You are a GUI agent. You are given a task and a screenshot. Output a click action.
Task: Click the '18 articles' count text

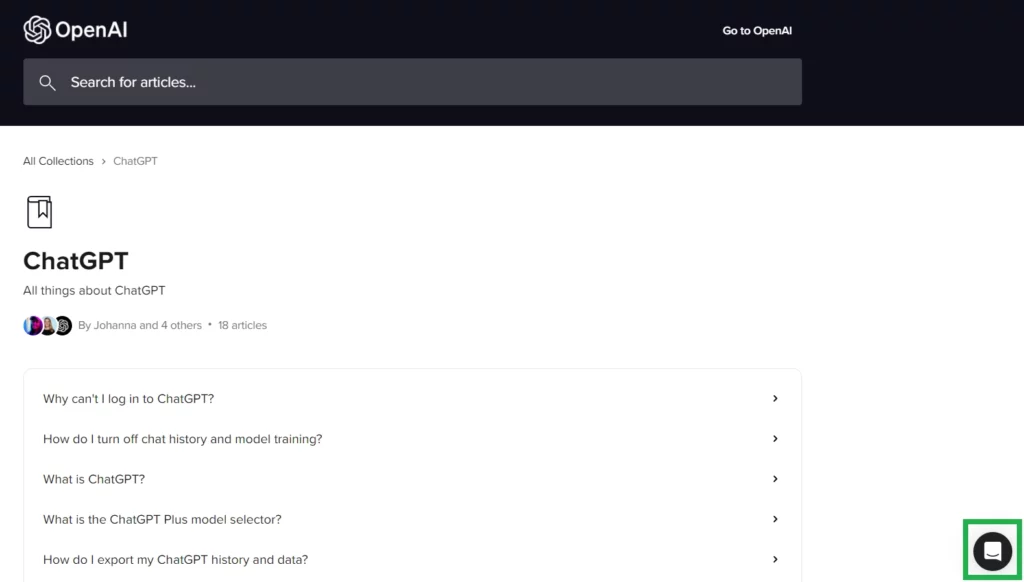click(x=242, y=325)
